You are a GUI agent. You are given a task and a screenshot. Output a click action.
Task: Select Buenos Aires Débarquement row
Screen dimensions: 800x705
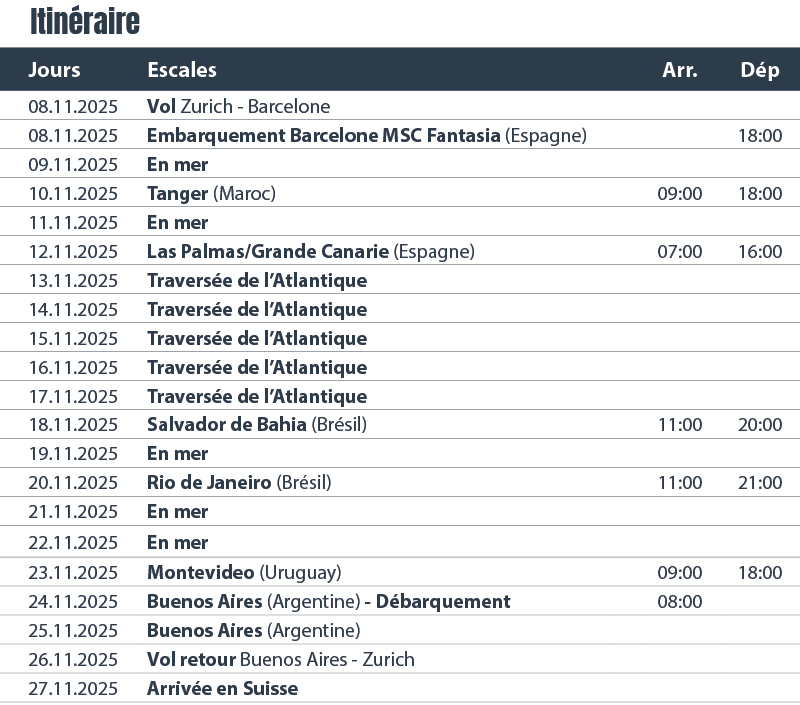pos(400,601)
